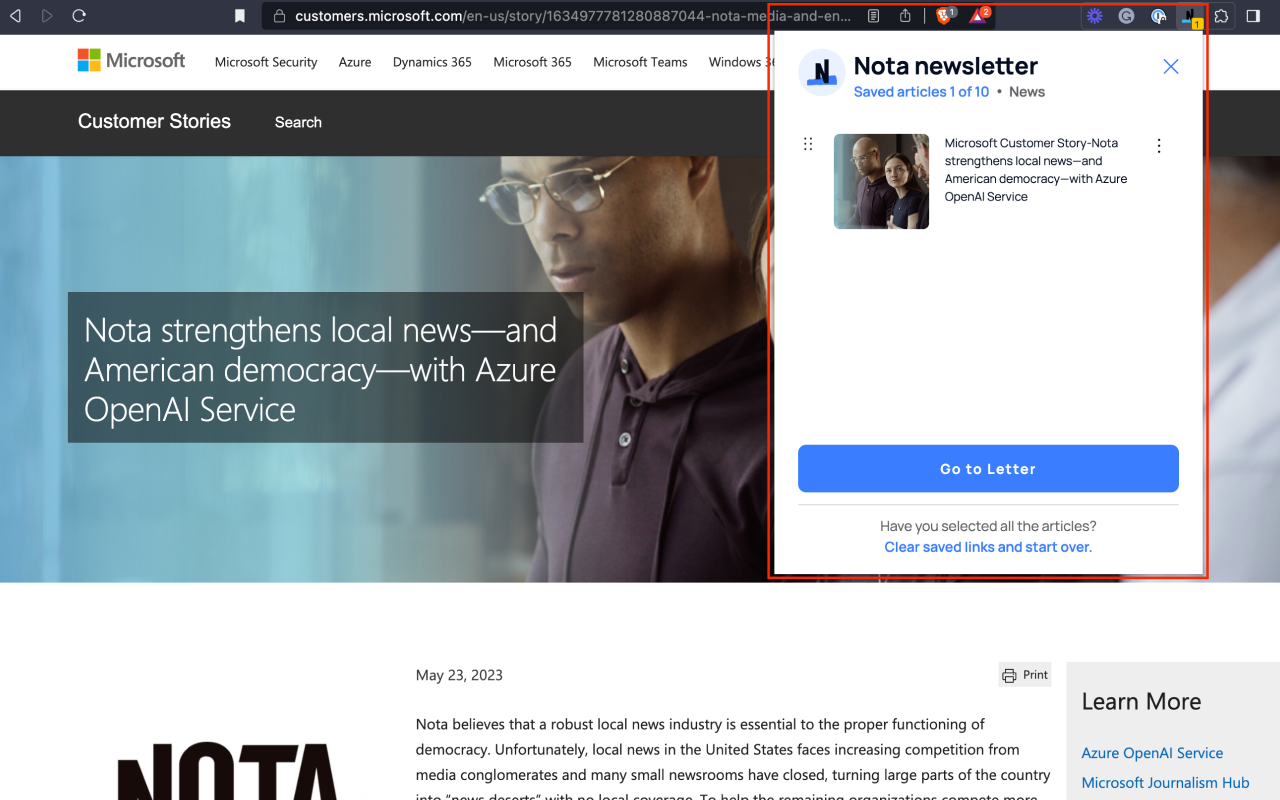Click Saved articles 1 of 10
1280x800 pixels.
pos(920,91)
